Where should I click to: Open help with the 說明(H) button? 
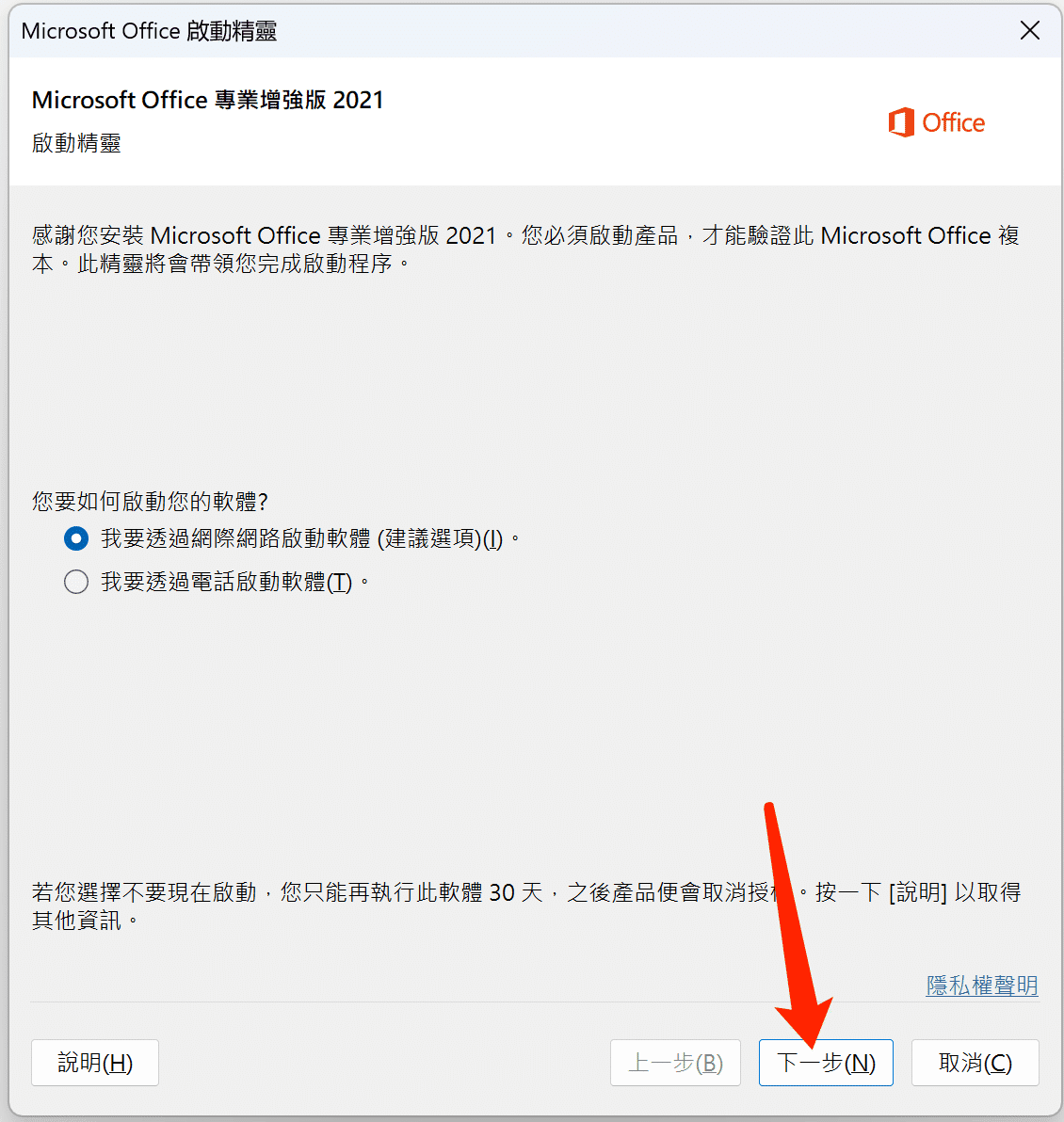point(95,1063)
